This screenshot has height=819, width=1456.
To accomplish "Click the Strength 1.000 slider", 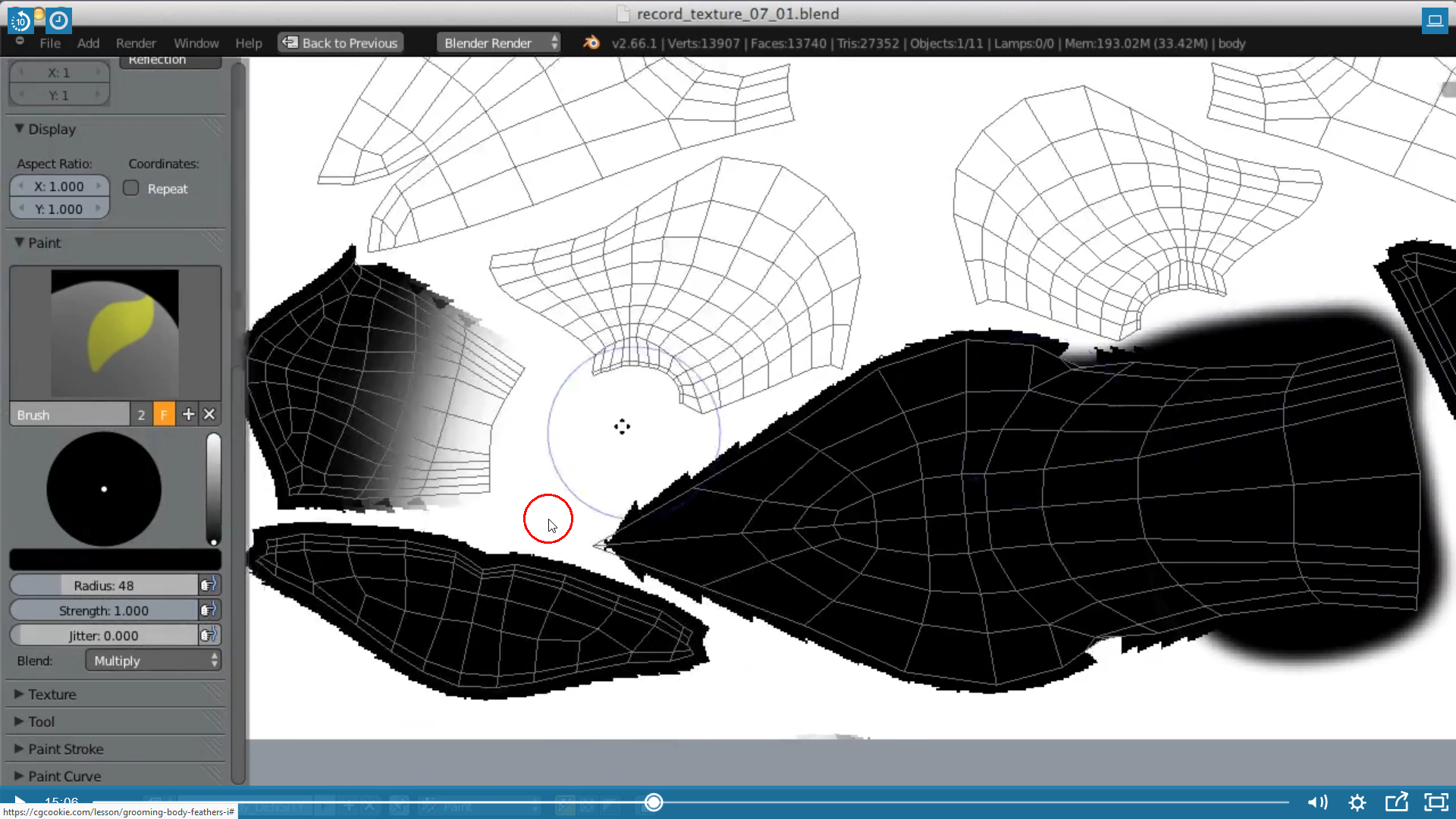I will pyautogui.click(x=104, y=610).
